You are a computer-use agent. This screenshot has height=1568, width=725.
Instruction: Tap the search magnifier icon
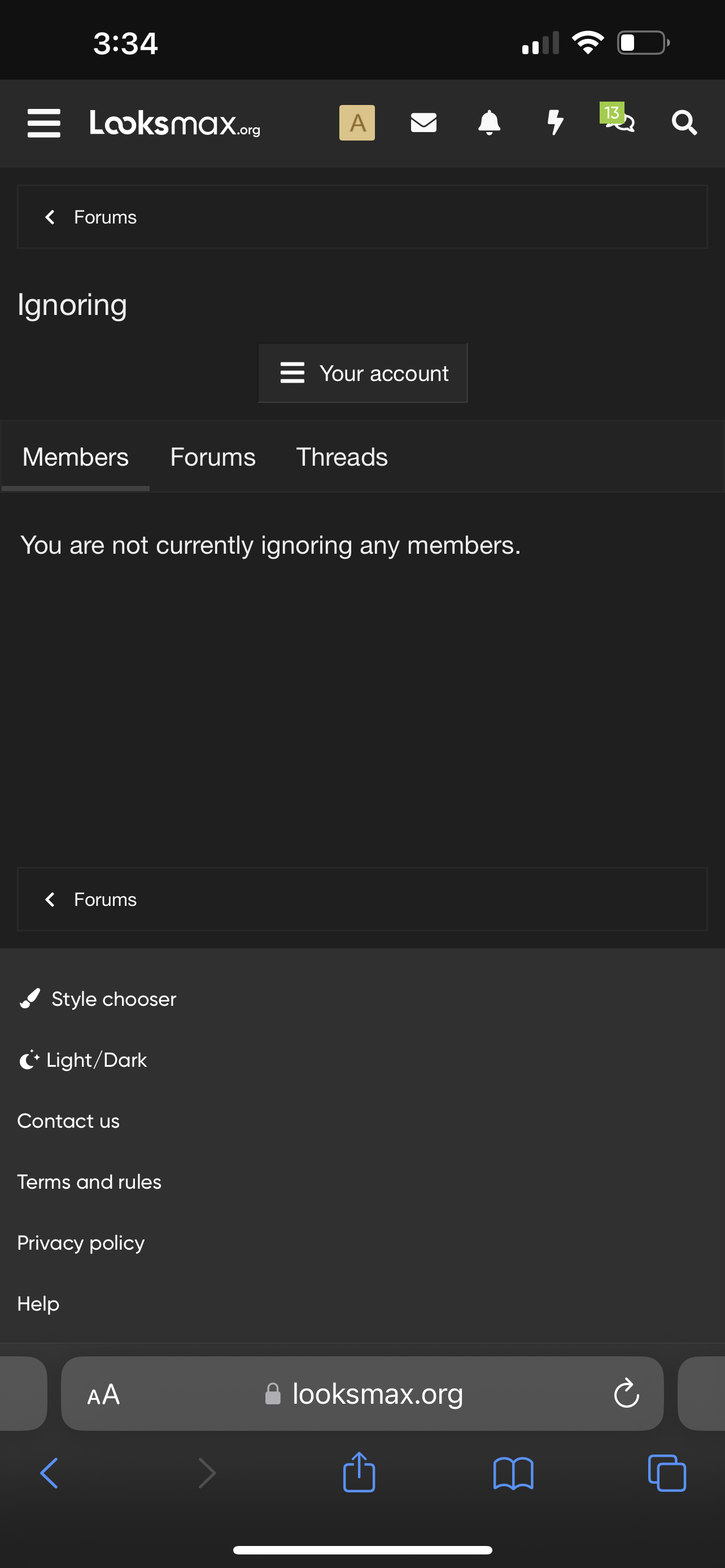[684, 123]
